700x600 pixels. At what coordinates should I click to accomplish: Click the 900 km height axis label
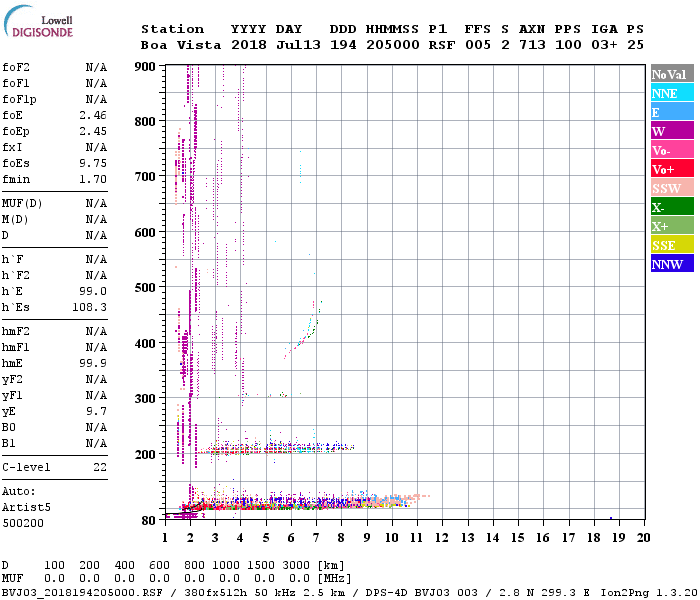coord(145,67)
